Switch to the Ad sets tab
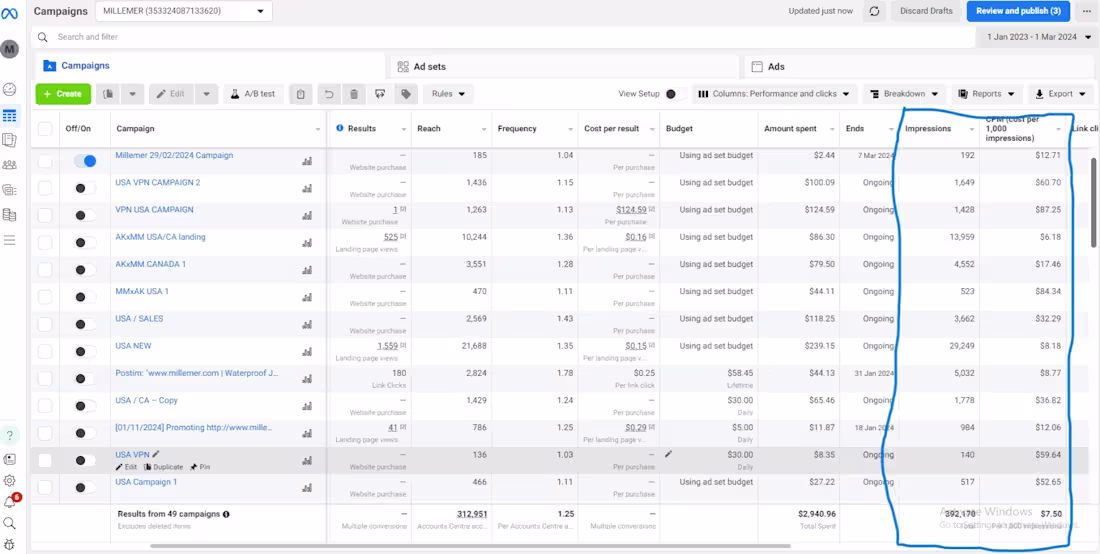Viewport: 1100px width, 554px height. click(x=563, y=67)
